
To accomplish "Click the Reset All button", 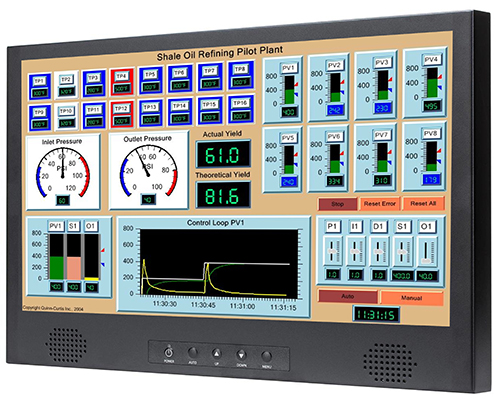I will pos(423,203).
